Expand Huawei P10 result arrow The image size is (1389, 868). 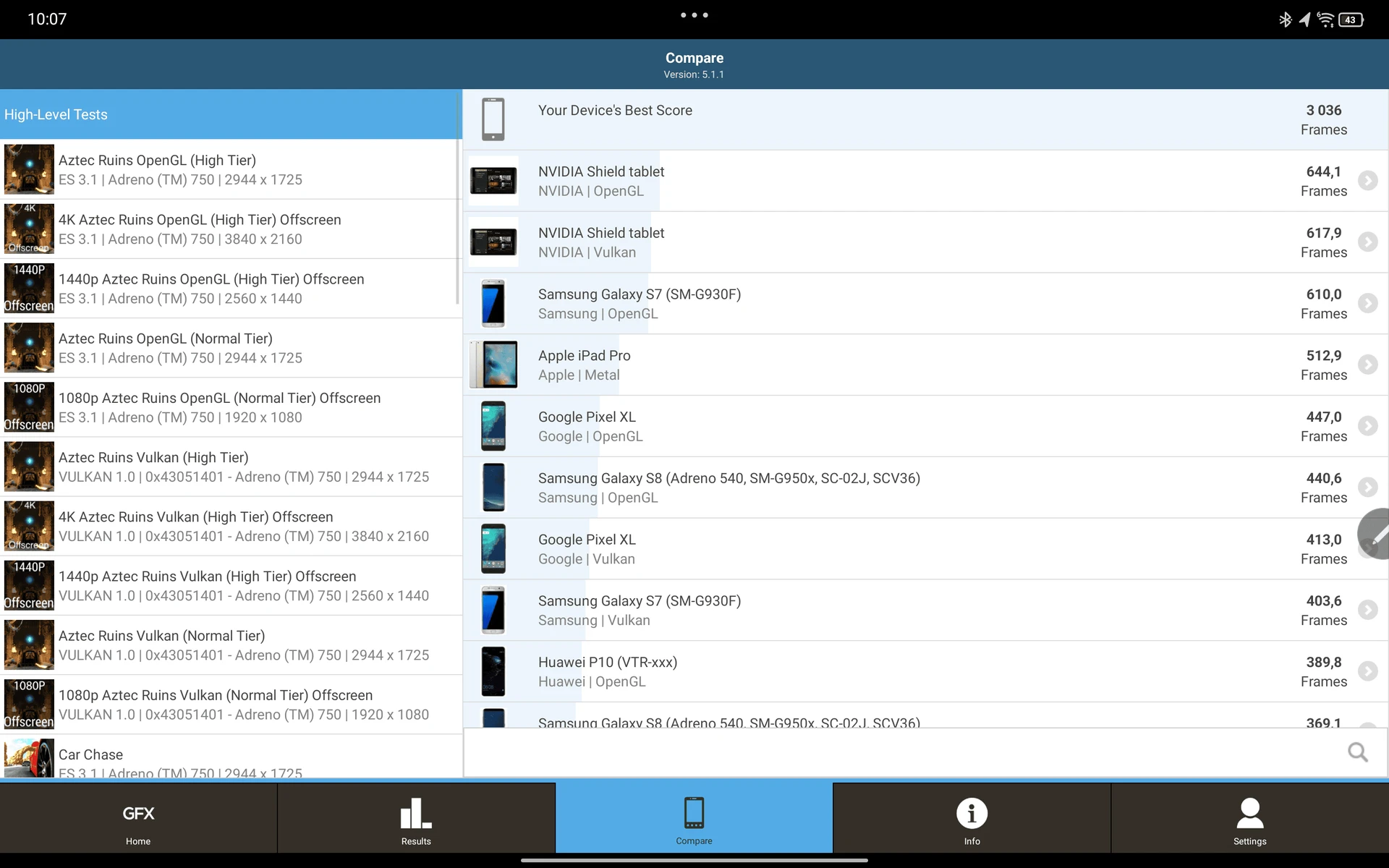tap(1367, 671)
